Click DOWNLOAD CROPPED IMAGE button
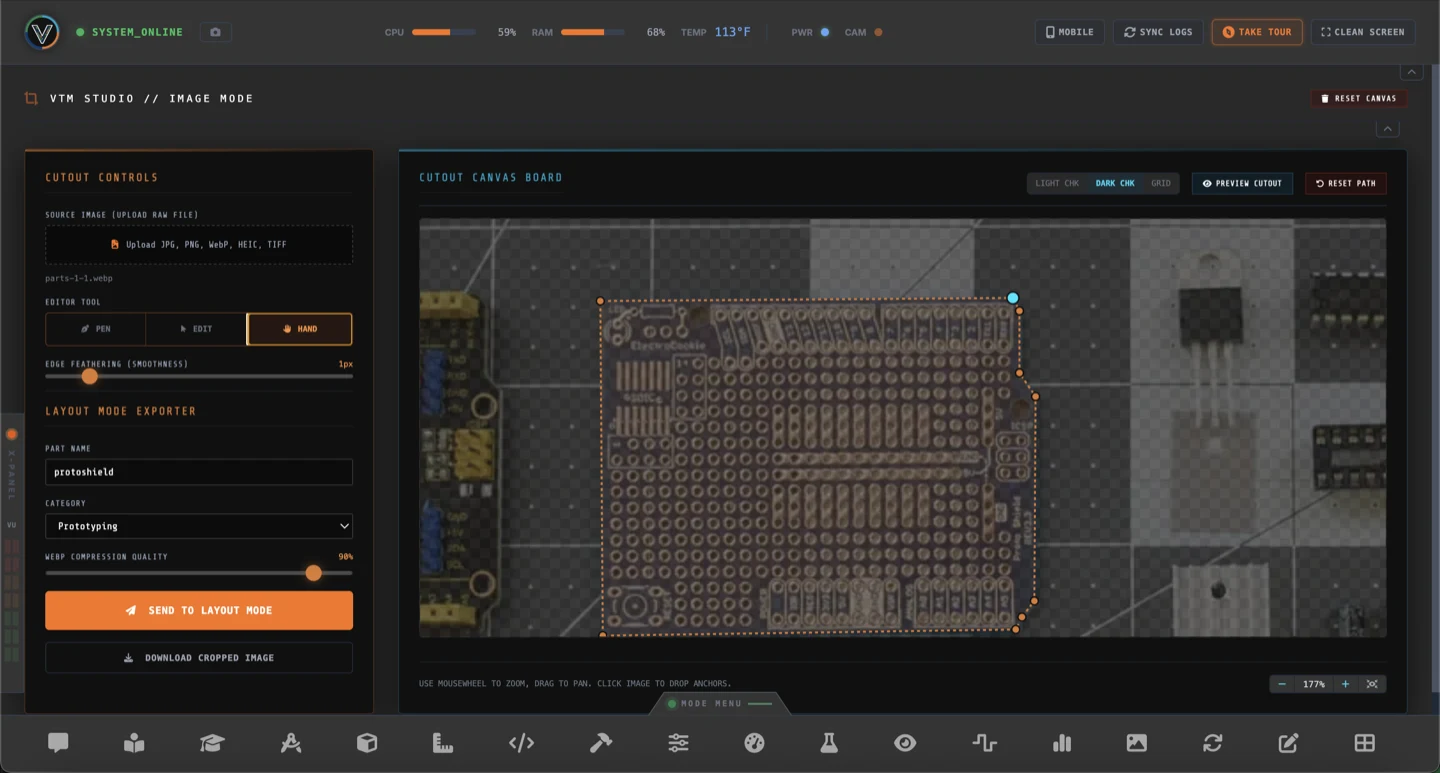The width and height of the screenshot is (1440, 773). point(199,658)
